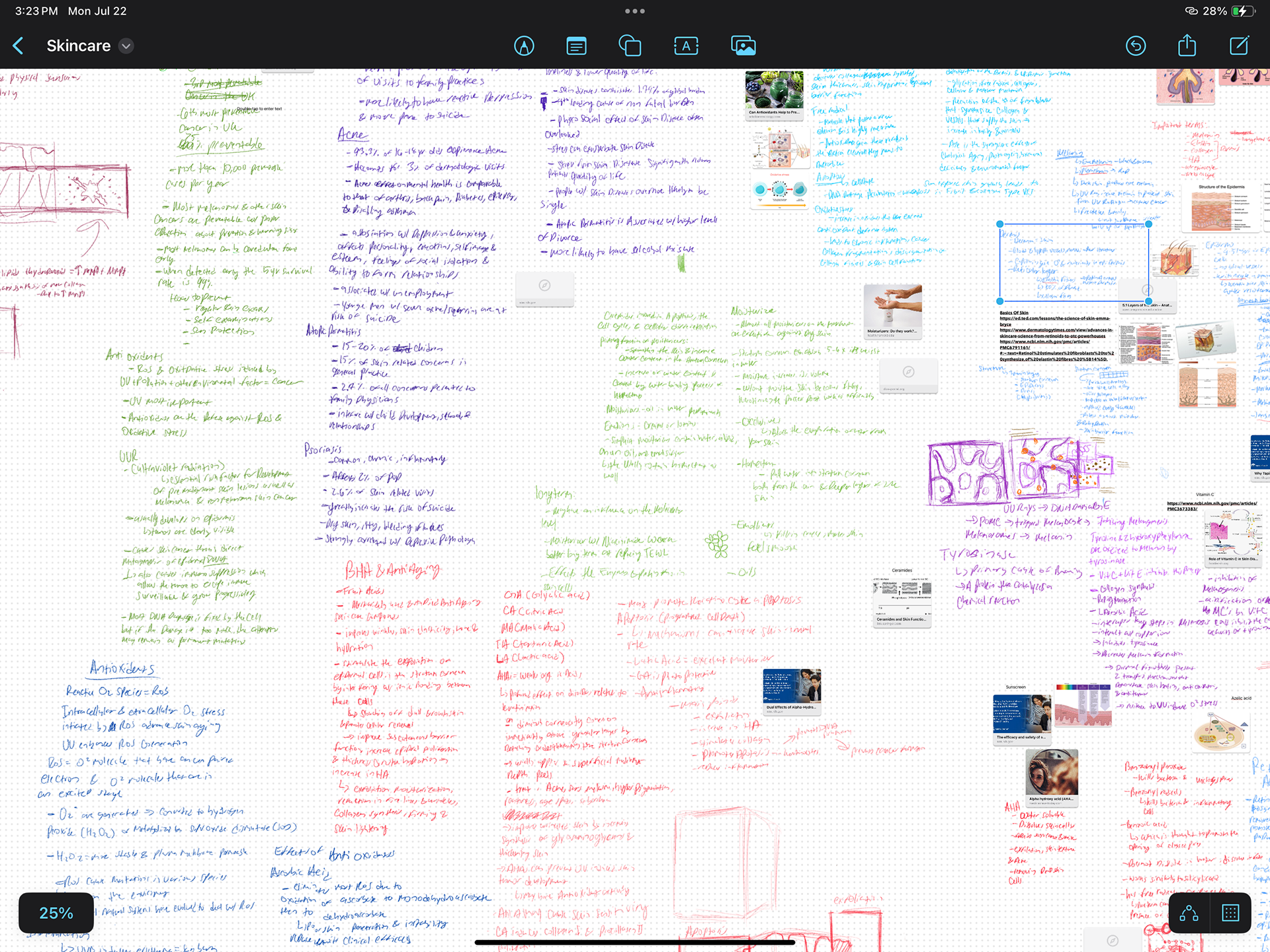Viewport: 1270px width, 952px height.
Task: Open the photos and media inserter
Action: coord(743,46)
